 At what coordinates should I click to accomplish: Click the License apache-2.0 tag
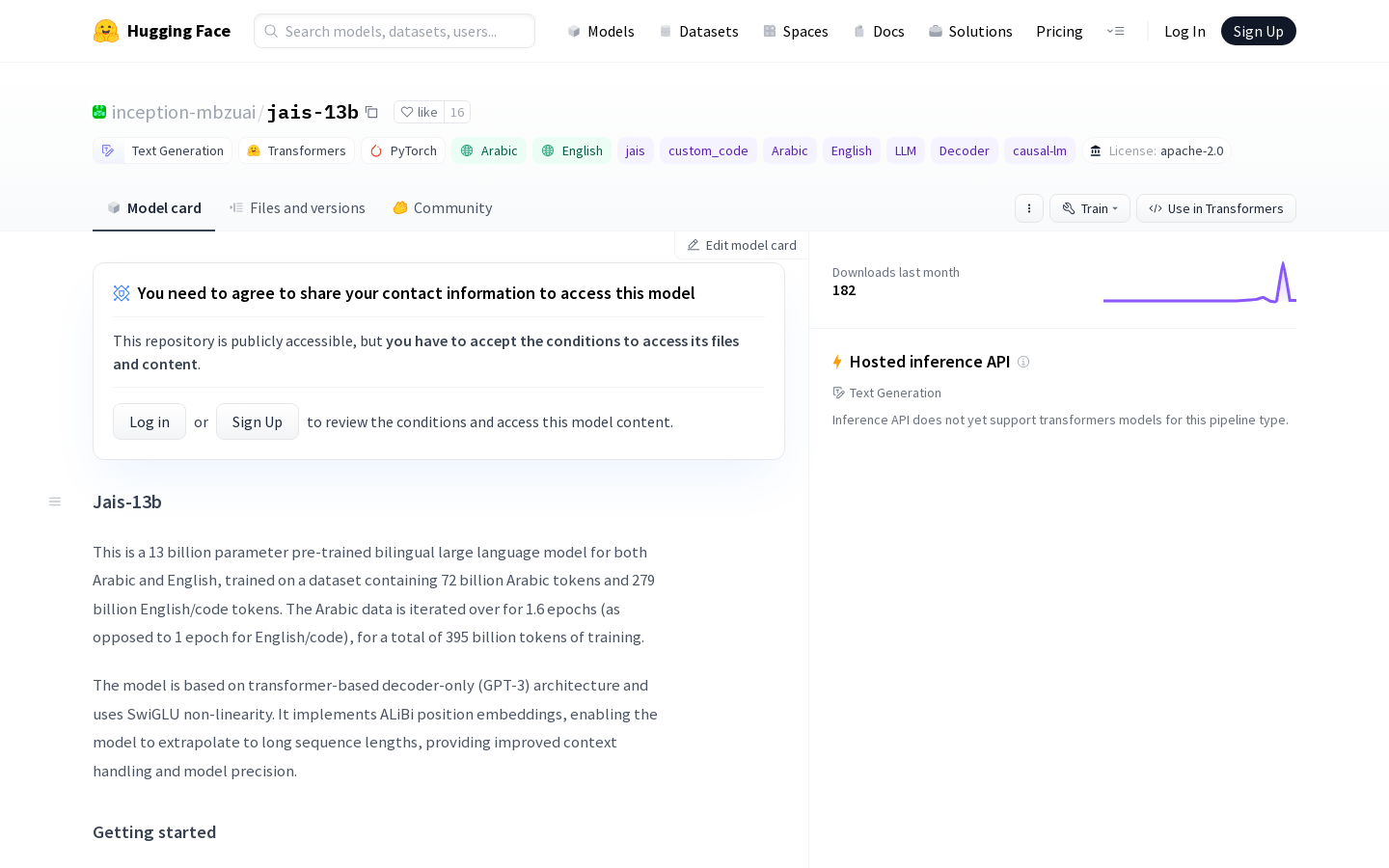click(1157, 150)
